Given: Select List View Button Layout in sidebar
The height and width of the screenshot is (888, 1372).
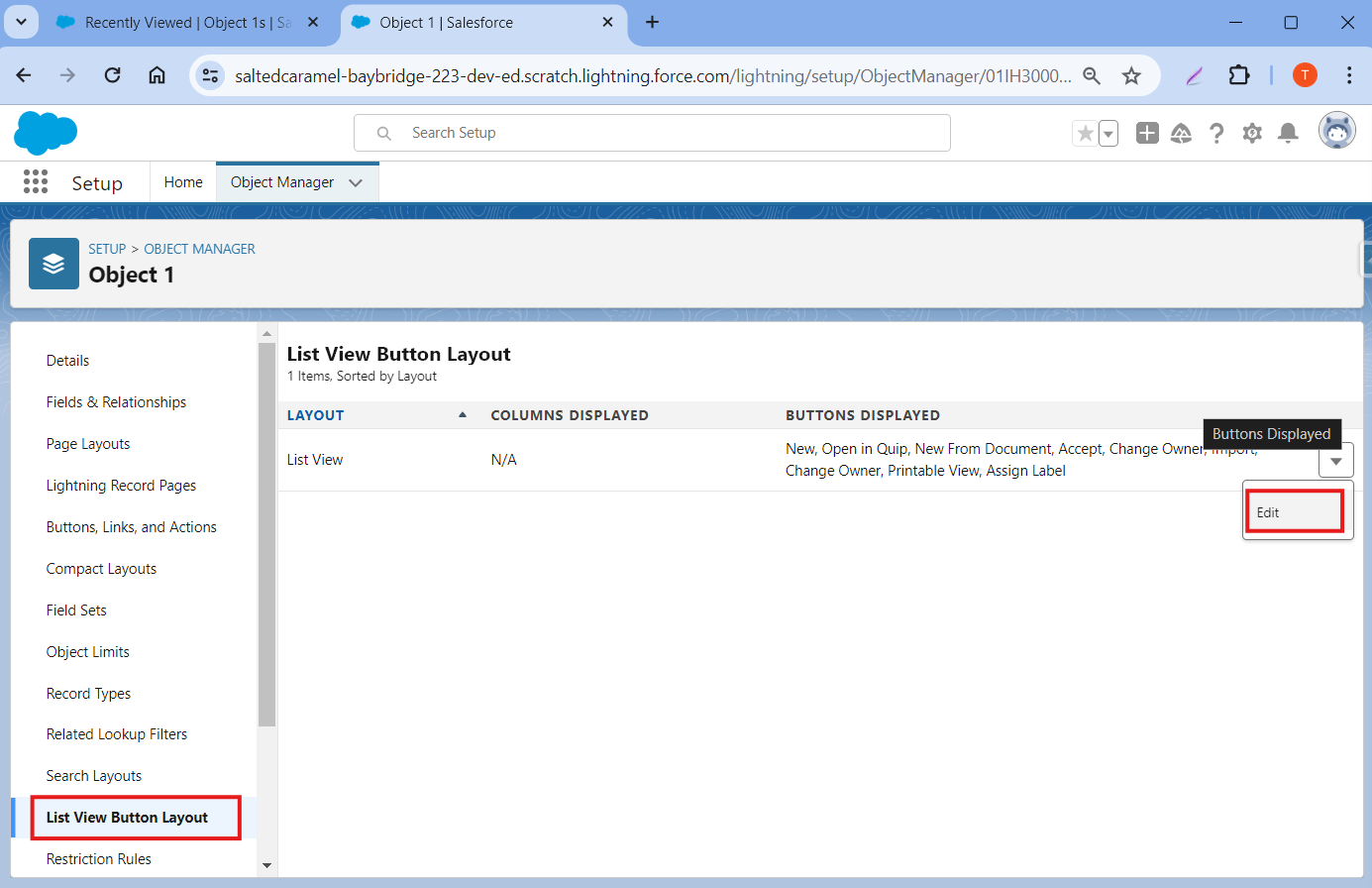Looking at the screenshot, I should pos(127,818).
